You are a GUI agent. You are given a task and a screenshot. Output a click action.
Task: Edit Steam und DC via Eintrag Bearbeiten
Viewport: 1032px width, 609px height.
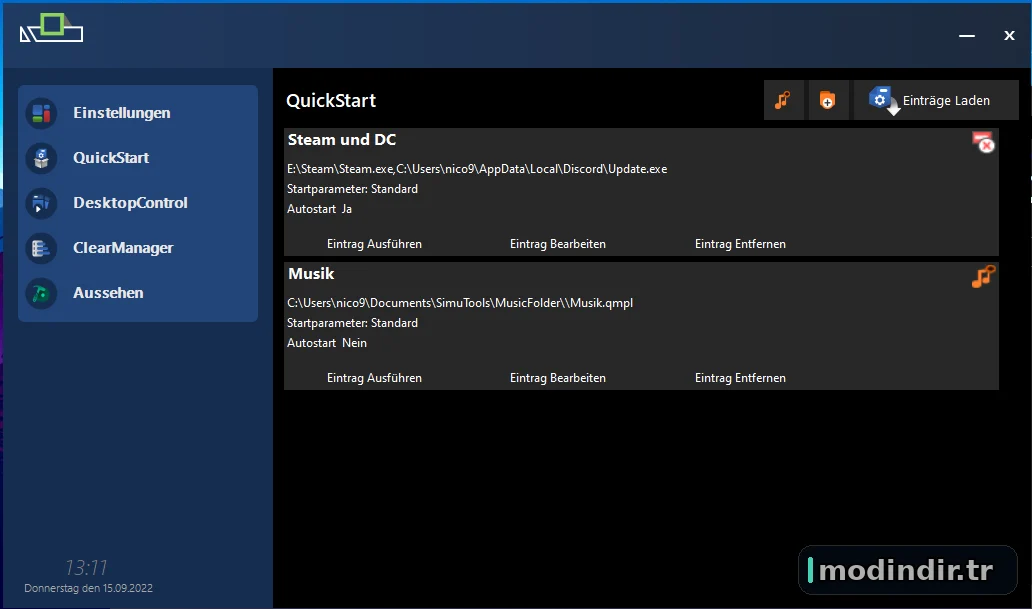tap(557, 244)
